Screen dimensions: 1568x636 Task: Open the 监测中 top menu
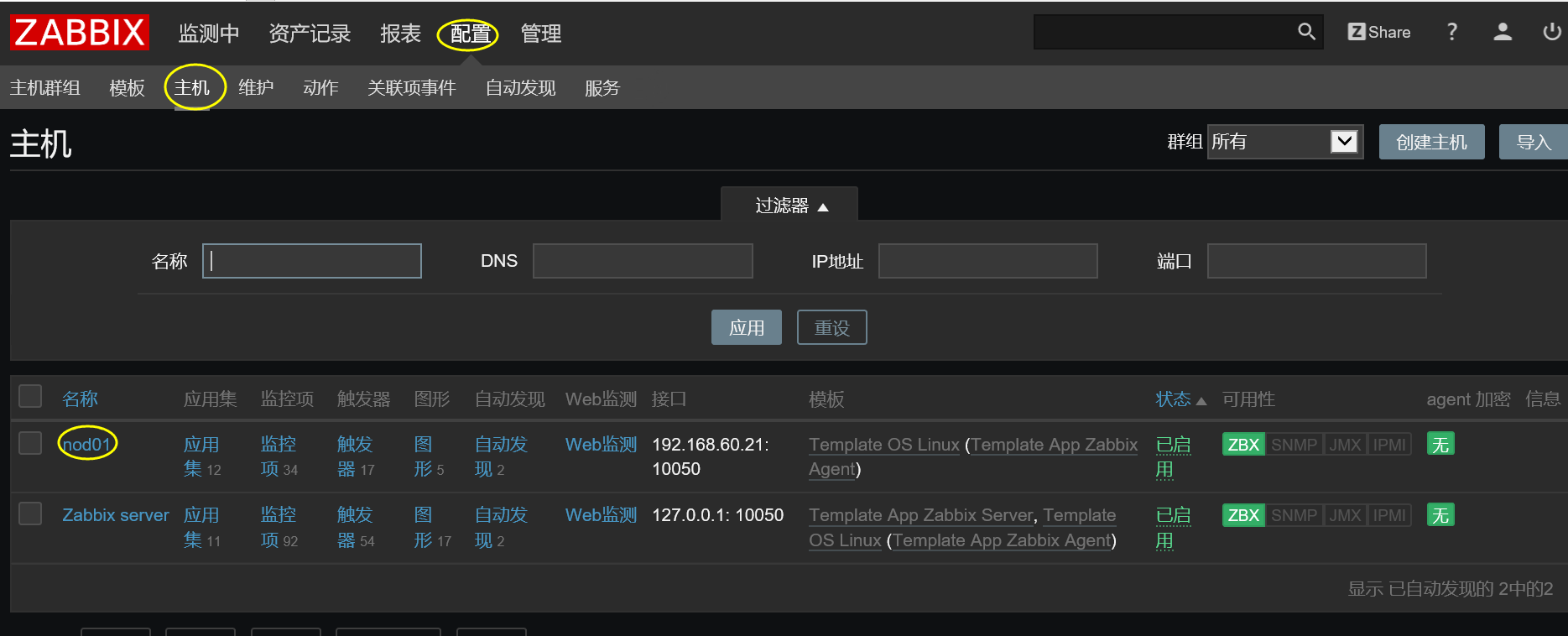coord(209,34)
